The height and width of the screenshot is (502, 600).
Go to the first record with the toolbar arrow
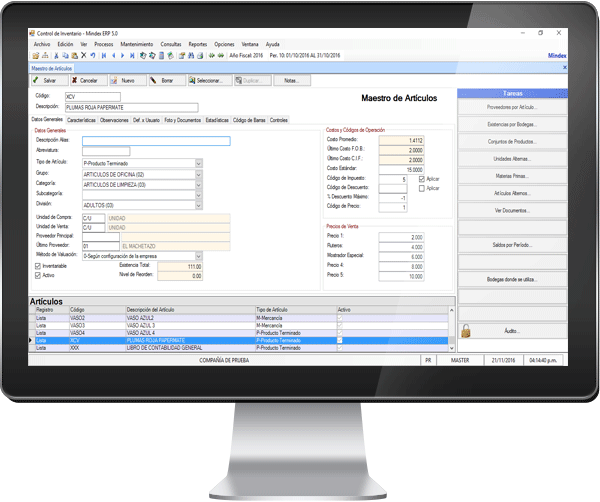pos(104,56)
